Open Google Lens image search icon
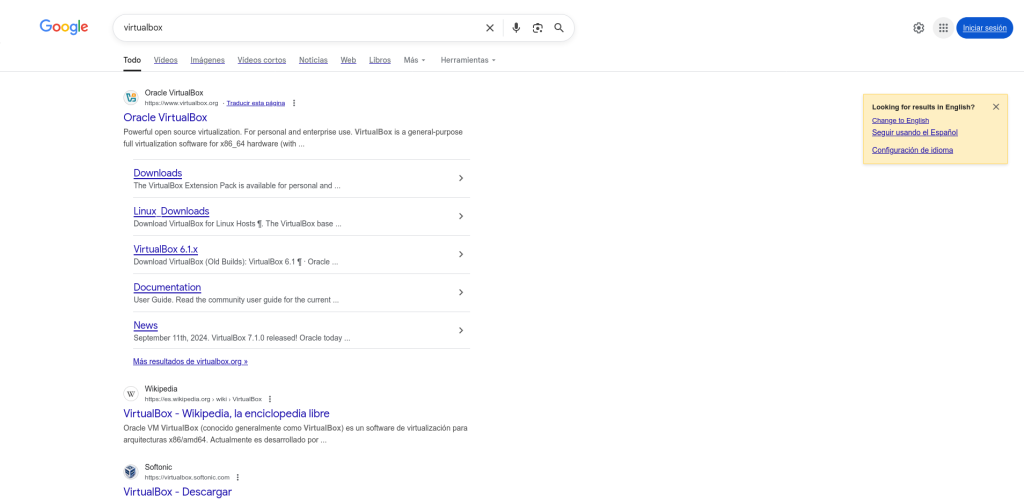 coord(538,28)
